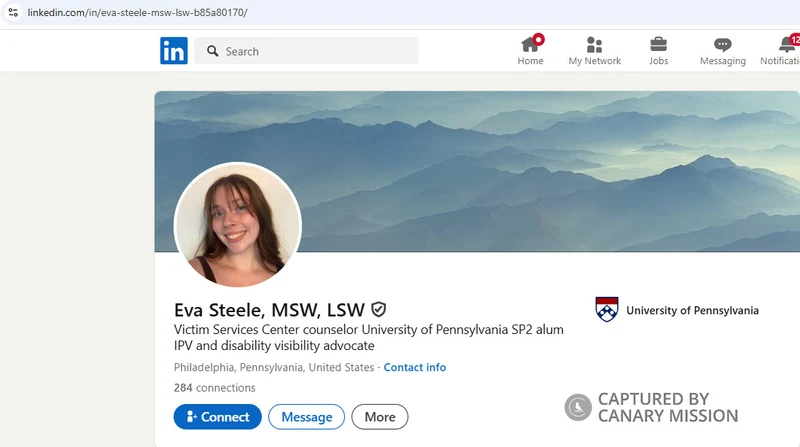The height and width of the screenshot is (447, 800).
Task: Click the Connect button
Action: click(217, 417)
